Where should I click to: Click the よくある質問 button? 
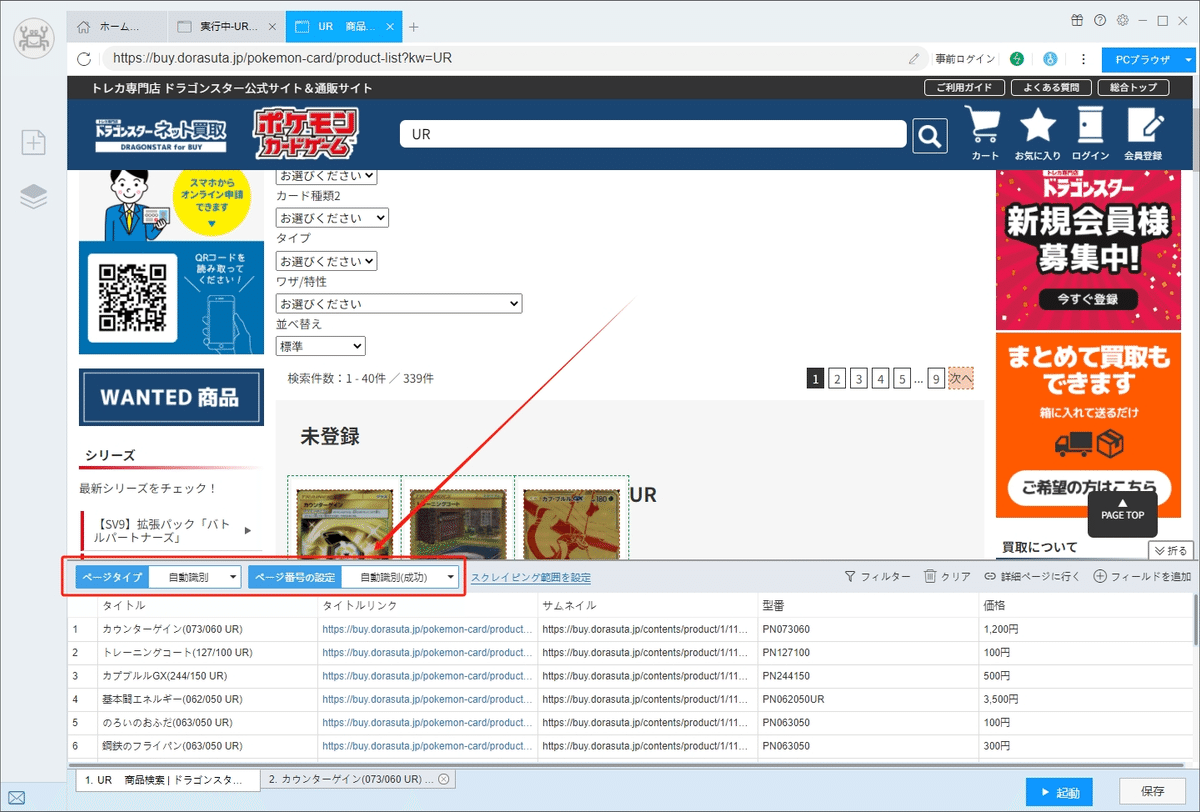point(1051,87)
